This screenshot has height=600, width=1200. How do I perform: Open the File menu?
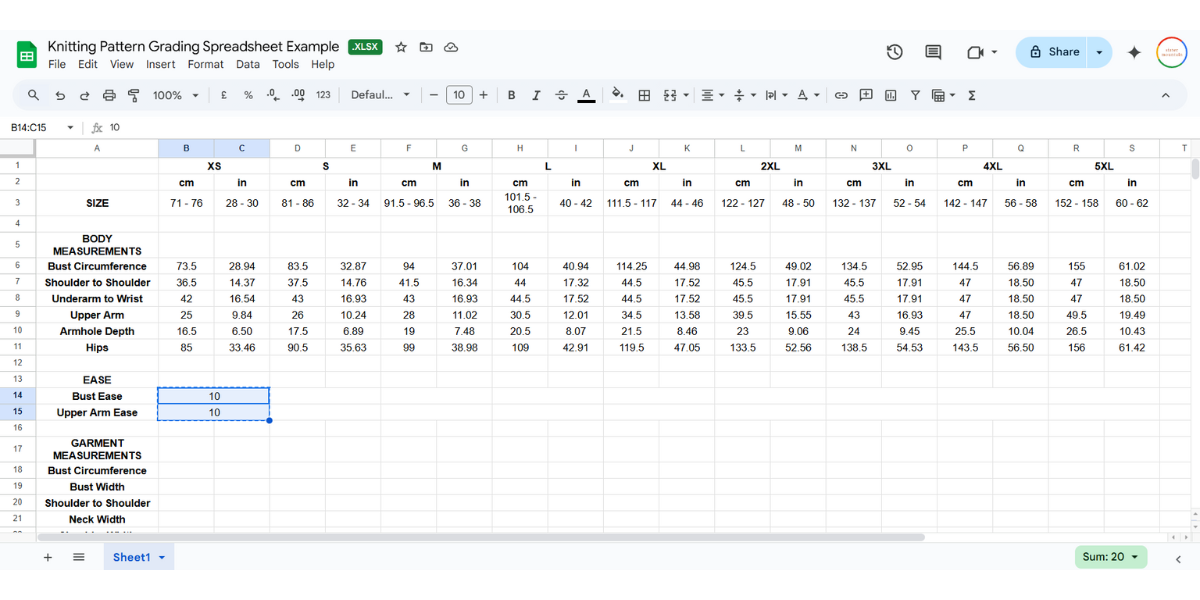point(57,64)
